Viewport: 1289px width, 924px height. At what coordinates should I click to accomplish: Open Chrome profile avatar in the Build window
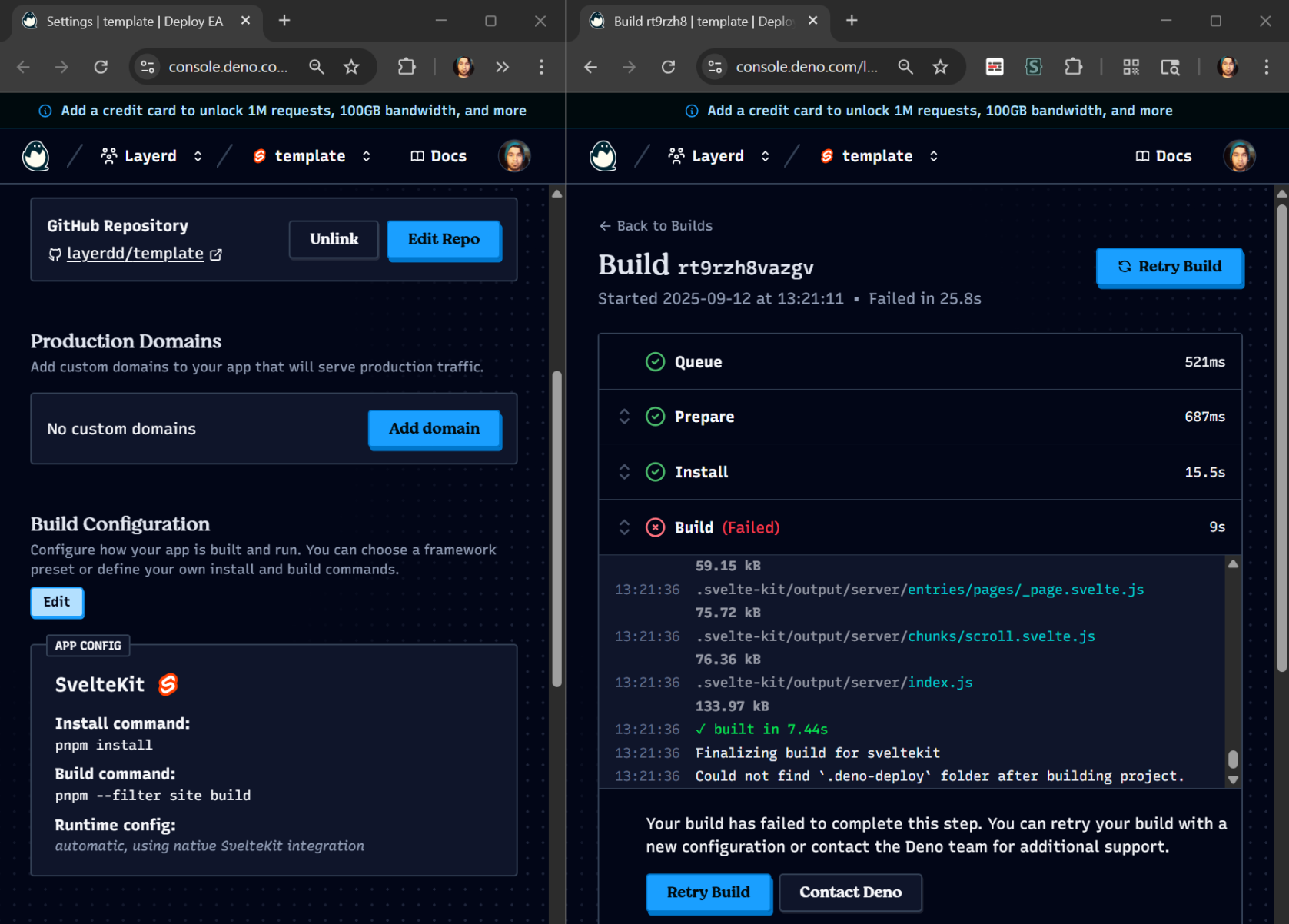(x=1228, y=67)
